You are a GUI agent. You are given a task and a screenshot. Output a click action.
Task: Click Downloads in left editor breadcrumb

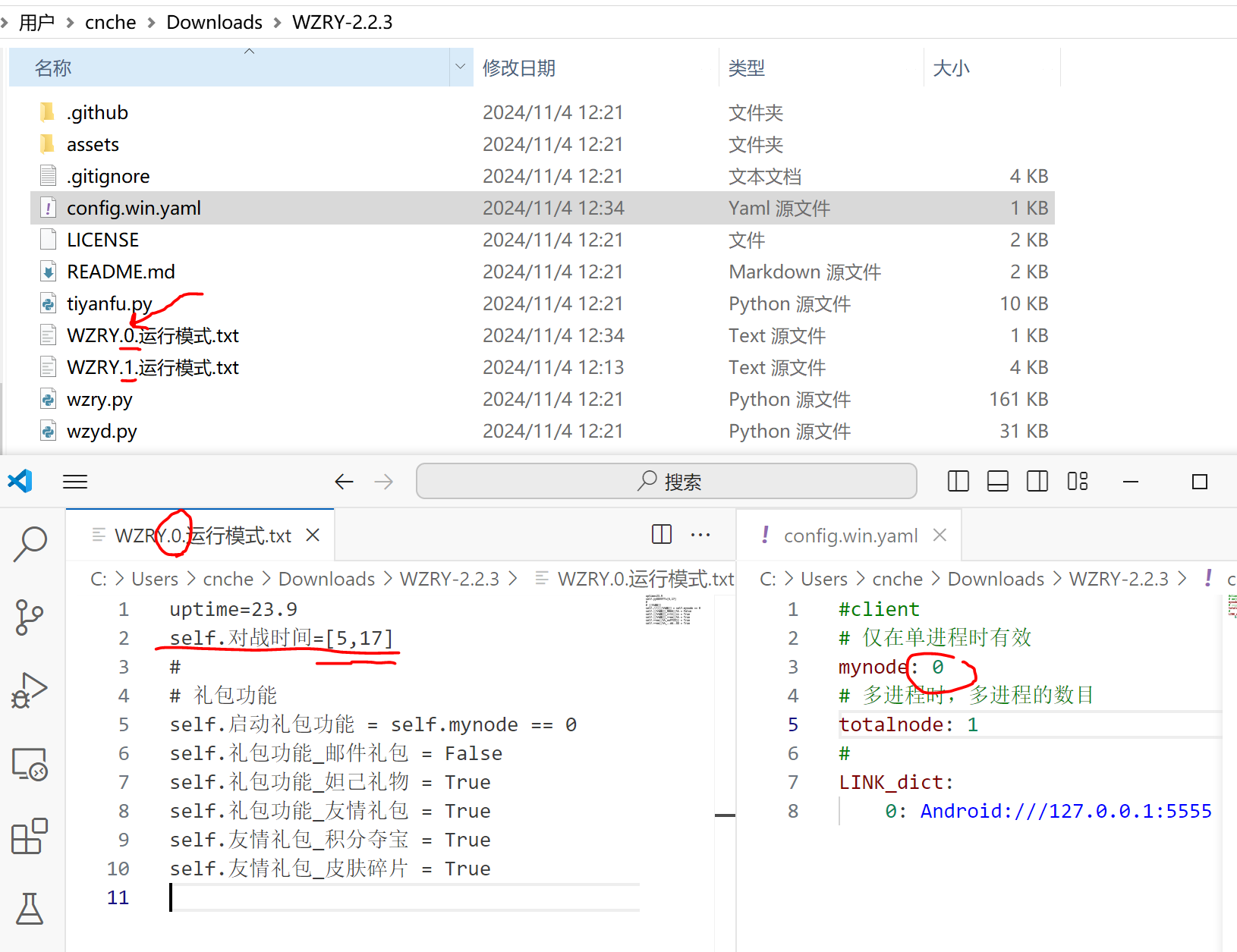click(x=326, y=579)
